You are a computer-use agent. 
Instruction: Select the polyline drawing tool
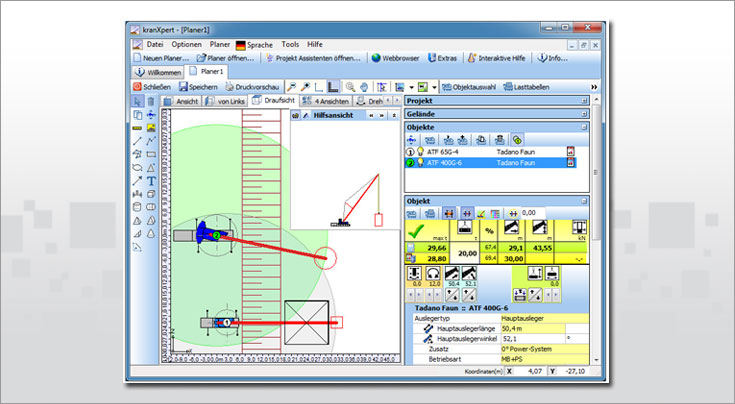click(x=151, y=141)
